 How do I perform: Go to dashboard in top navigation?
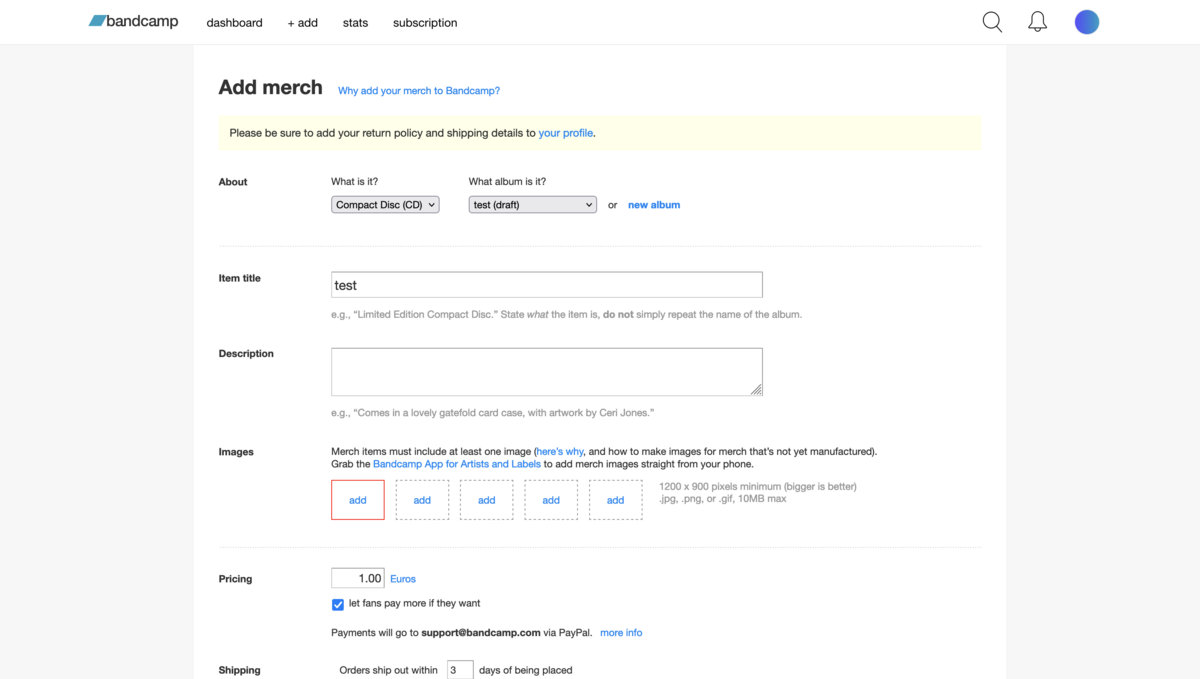coord(234,23)
